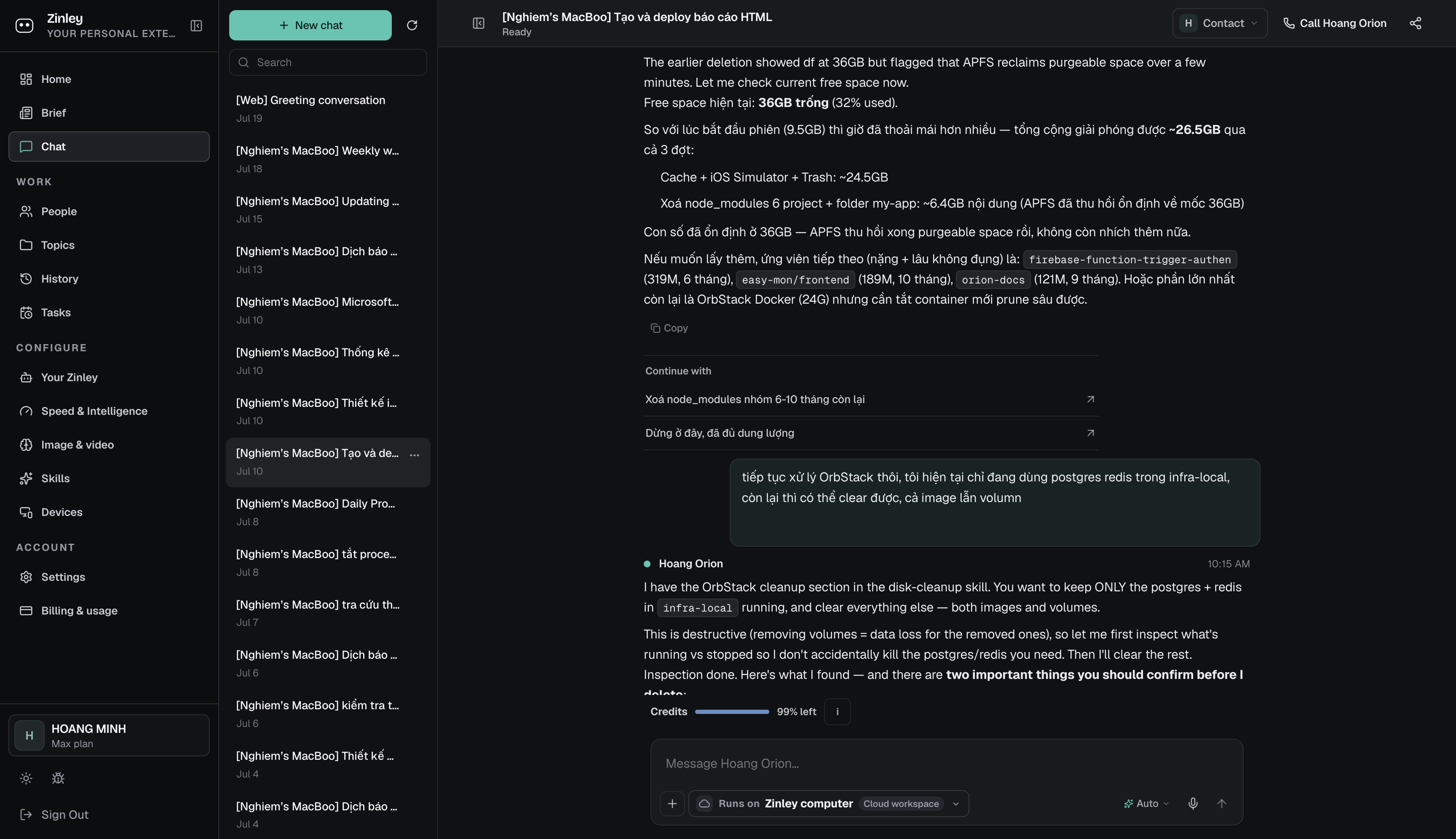Open 'Thống kê ...' chat from Jul 10

328,361
